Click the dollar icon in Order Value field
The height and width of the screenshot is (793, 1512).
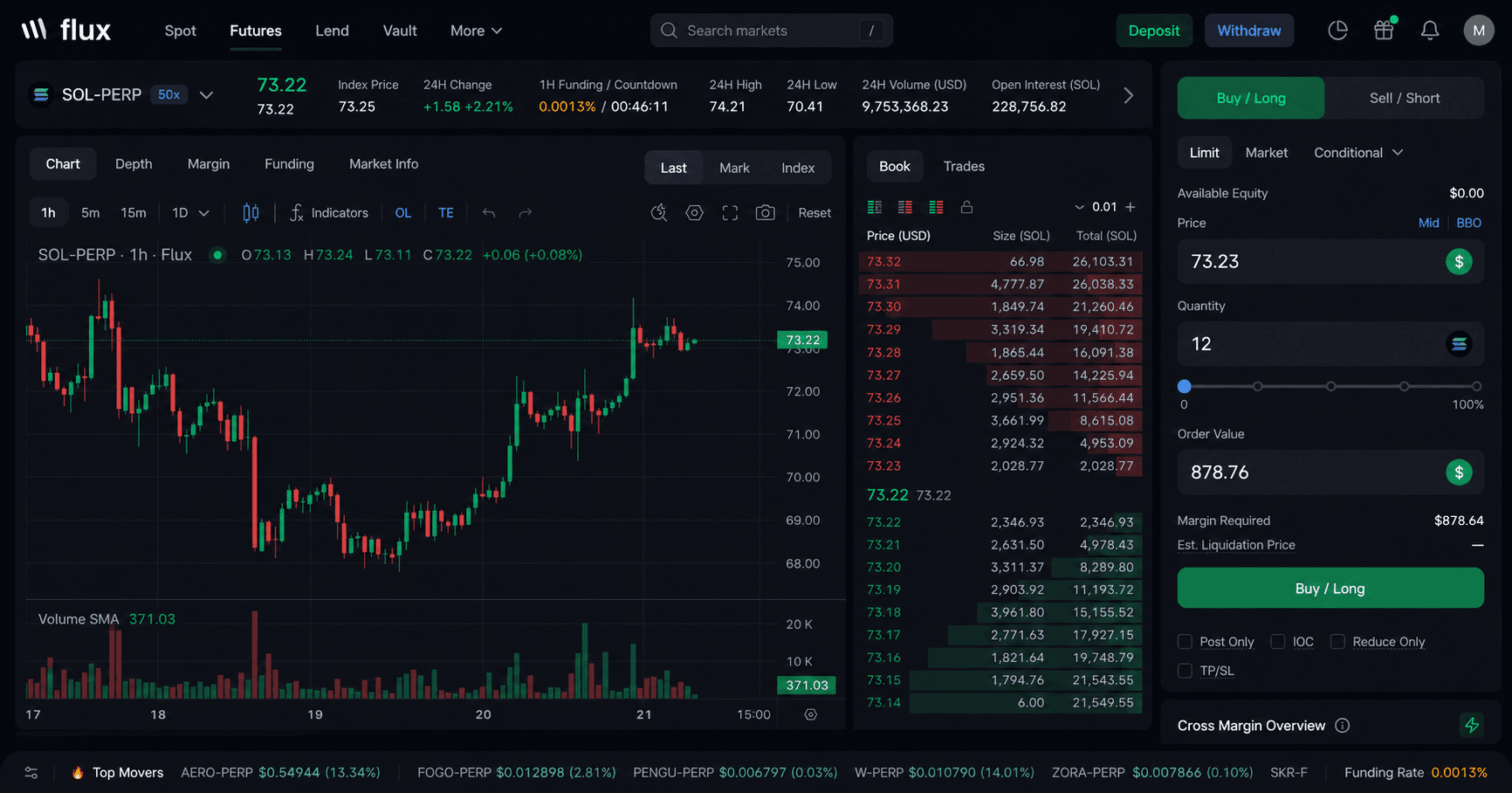[x=1459, y=472]
